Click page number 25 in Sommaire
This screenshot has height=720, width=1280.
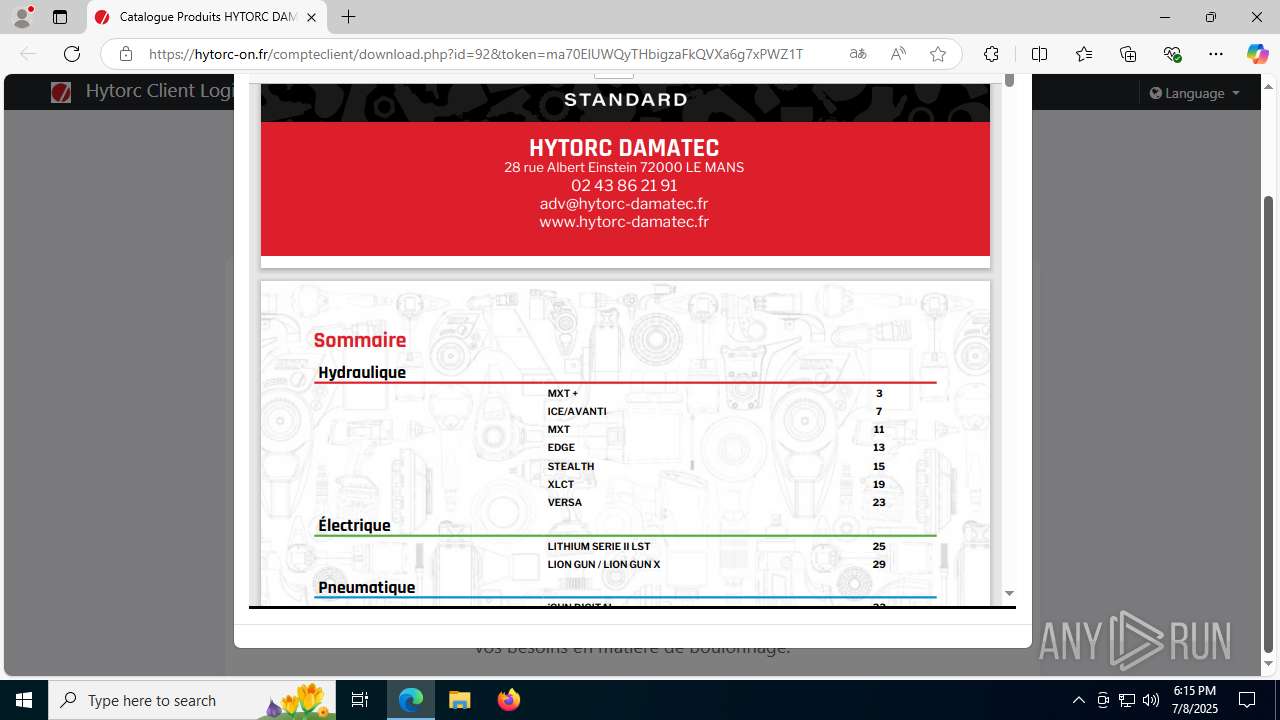879,547
